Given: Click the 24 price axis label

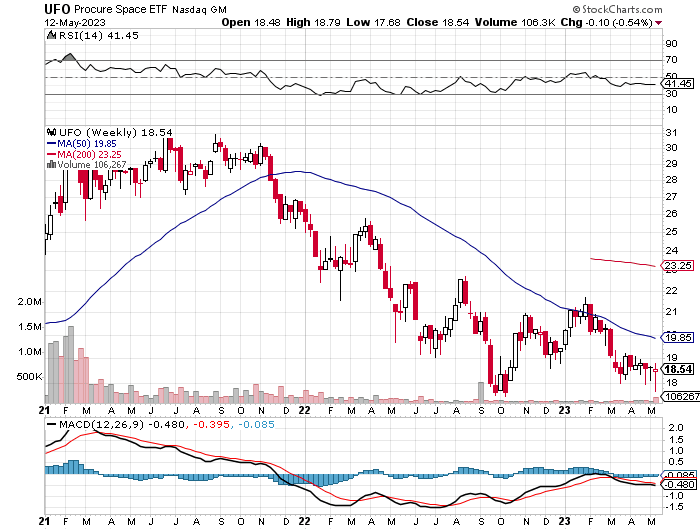Looking at the screenshot, I should tap(671, 250).
